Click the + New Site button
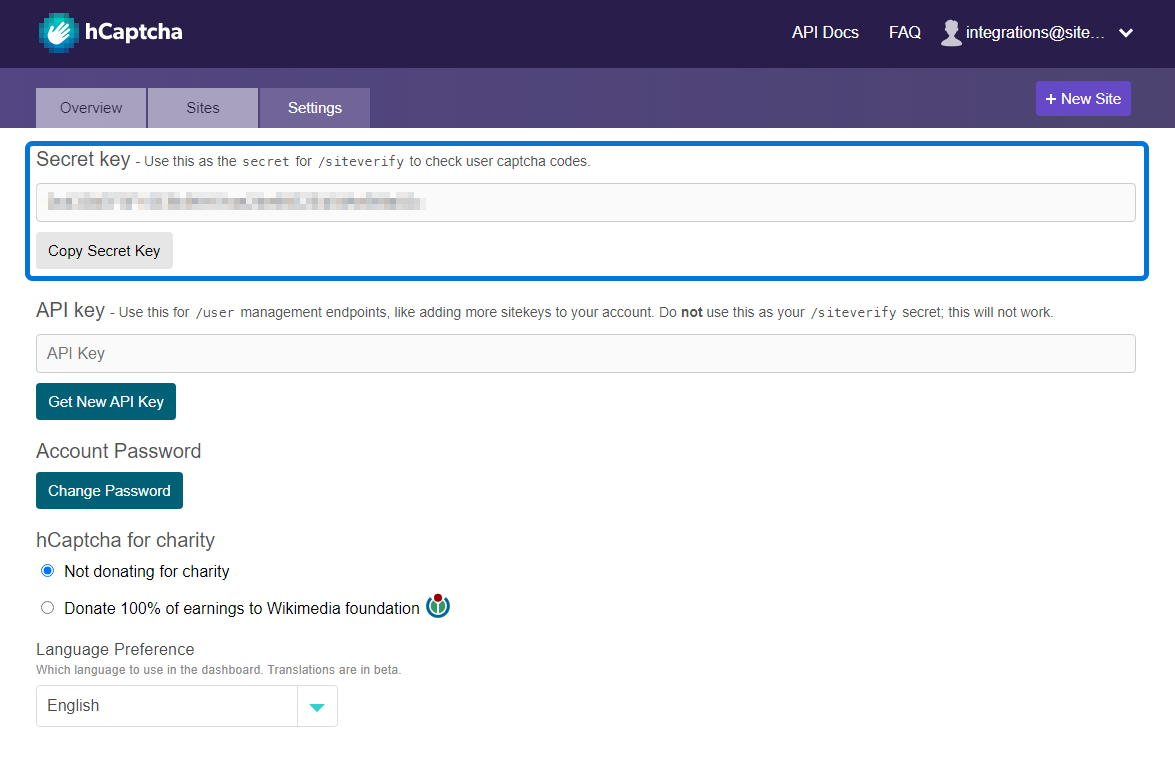 coord(1083,99)
